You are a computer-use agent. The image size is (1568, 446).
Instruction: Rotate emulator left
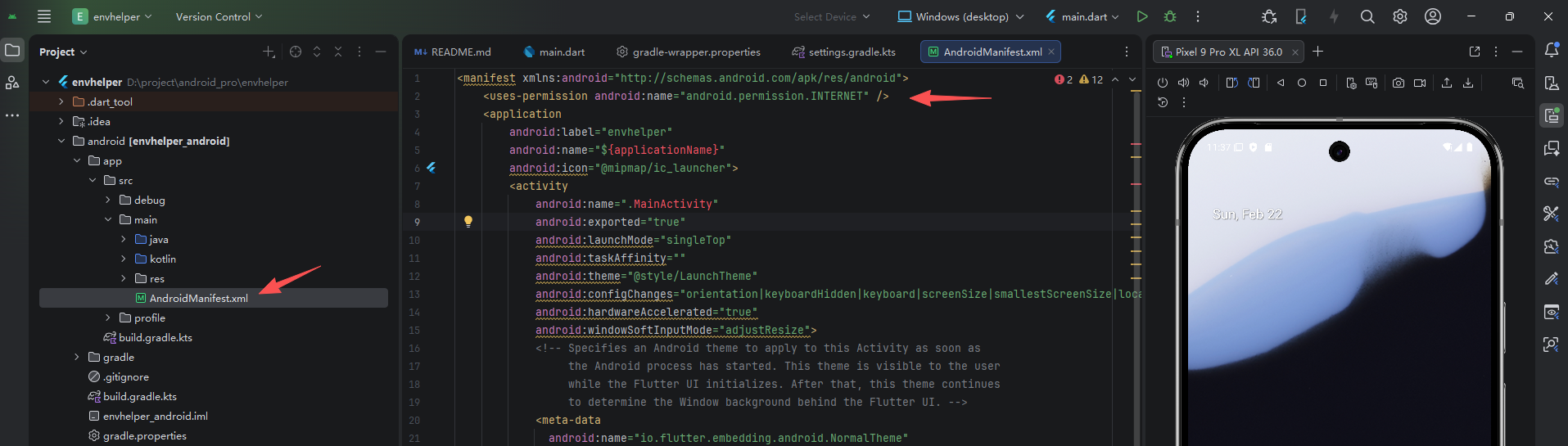coord(1232,83)
